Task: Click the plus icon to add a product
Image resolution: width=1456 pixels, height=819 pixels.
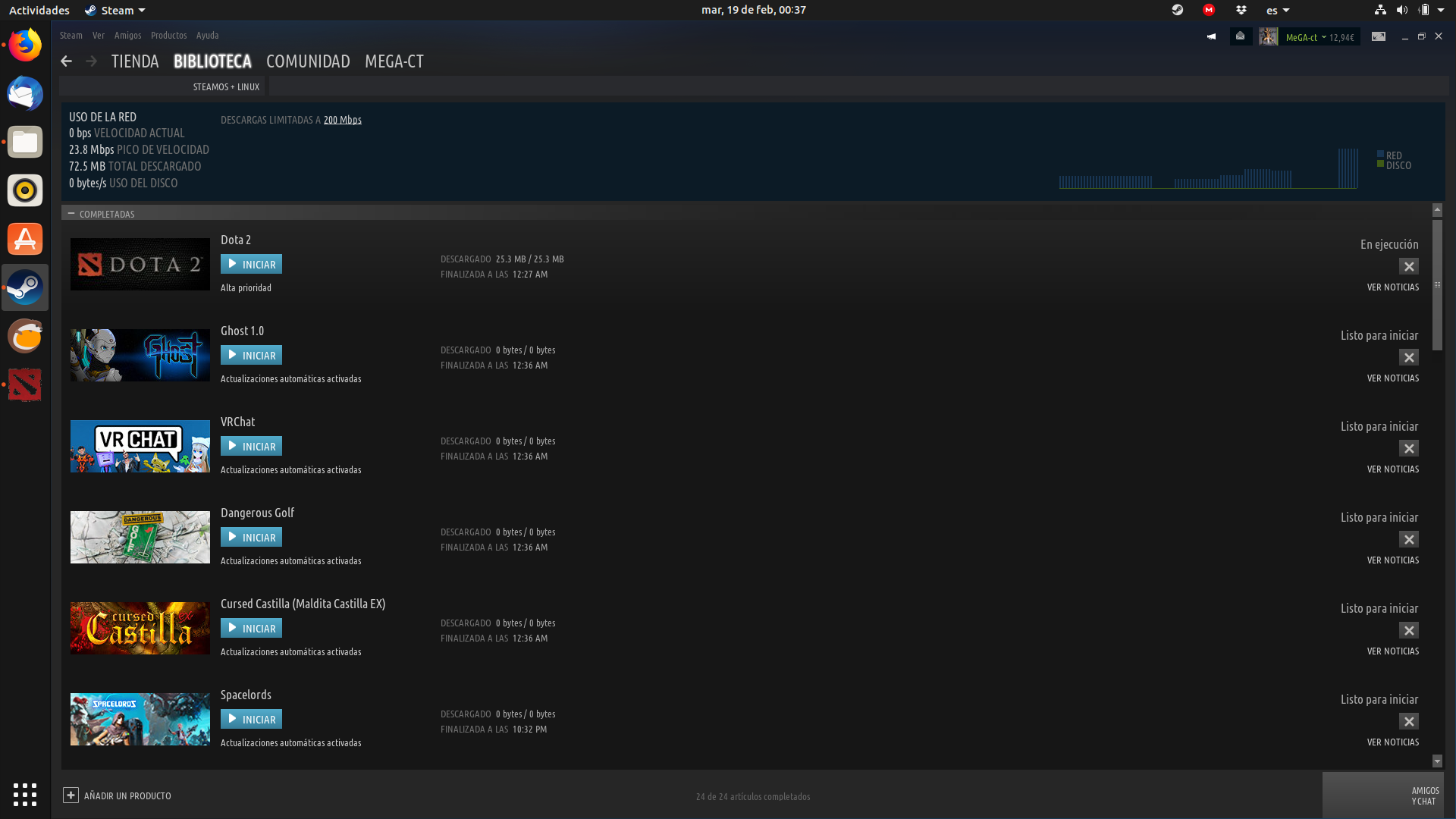Action: coord(71,795)
